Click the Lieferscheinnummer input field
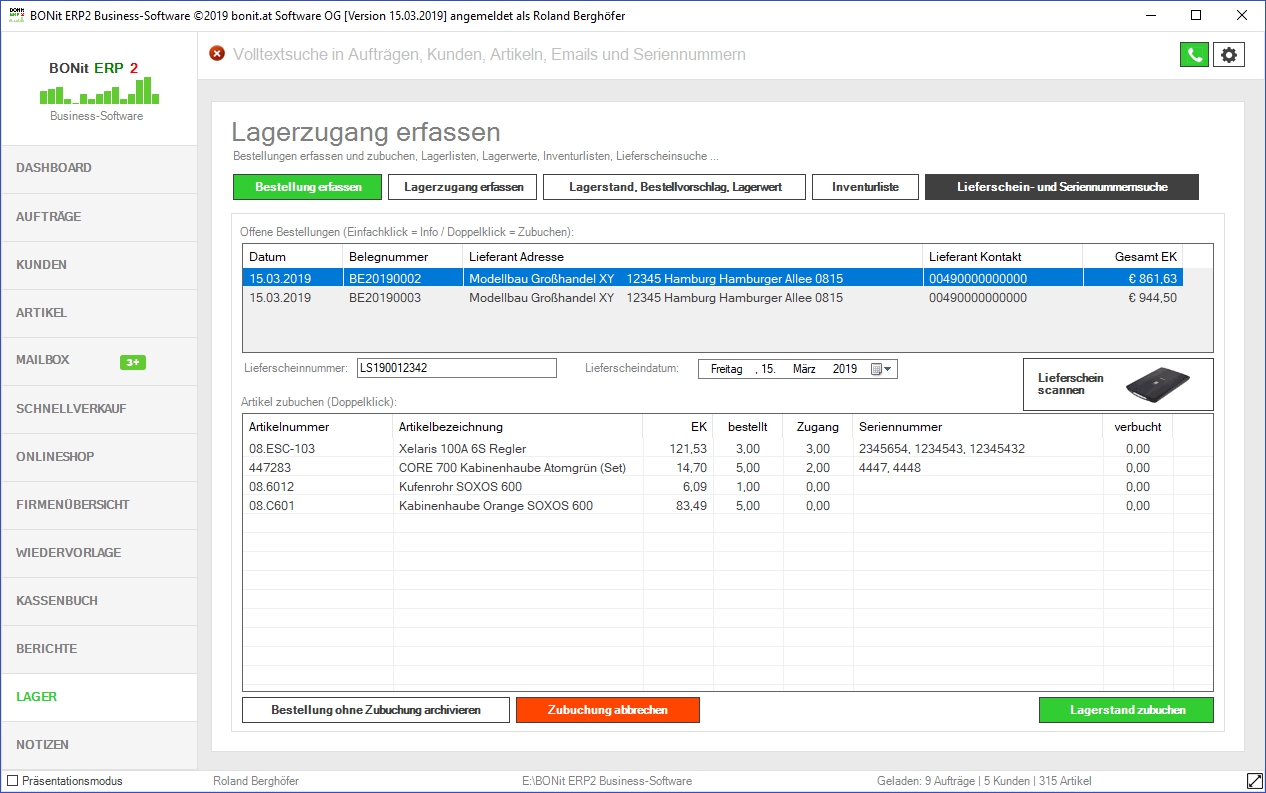Viewport: 1266px width, 793px height. [457, 369]
